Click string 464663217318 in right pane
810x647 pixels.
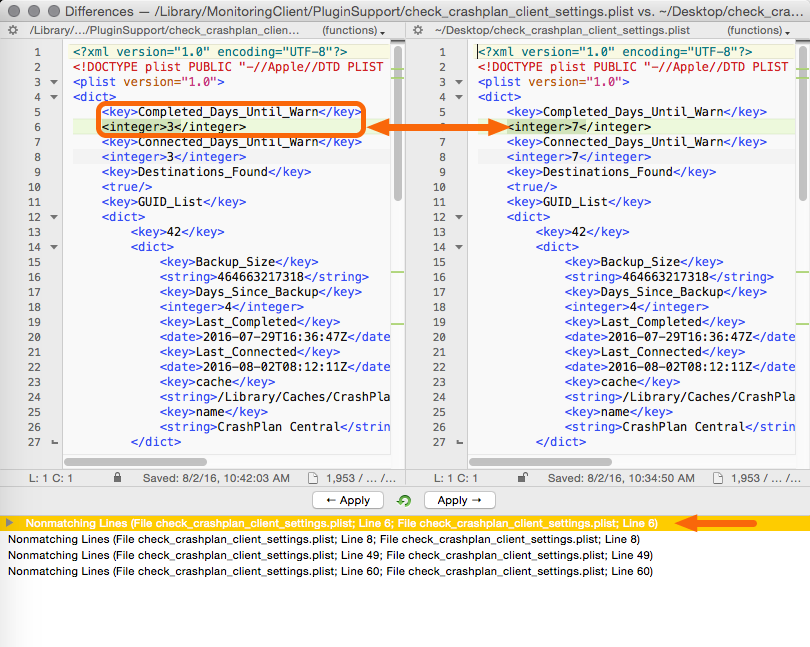click(x=669, y=277)
